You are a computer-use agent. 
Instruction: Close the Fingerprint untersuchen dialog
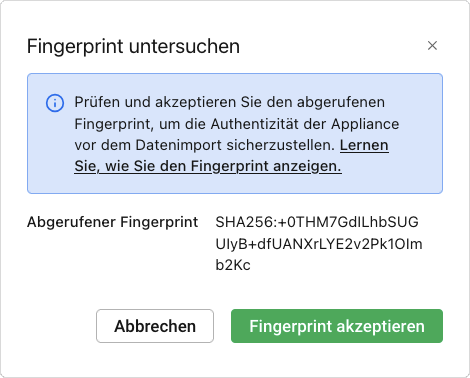tap(432, 46)
